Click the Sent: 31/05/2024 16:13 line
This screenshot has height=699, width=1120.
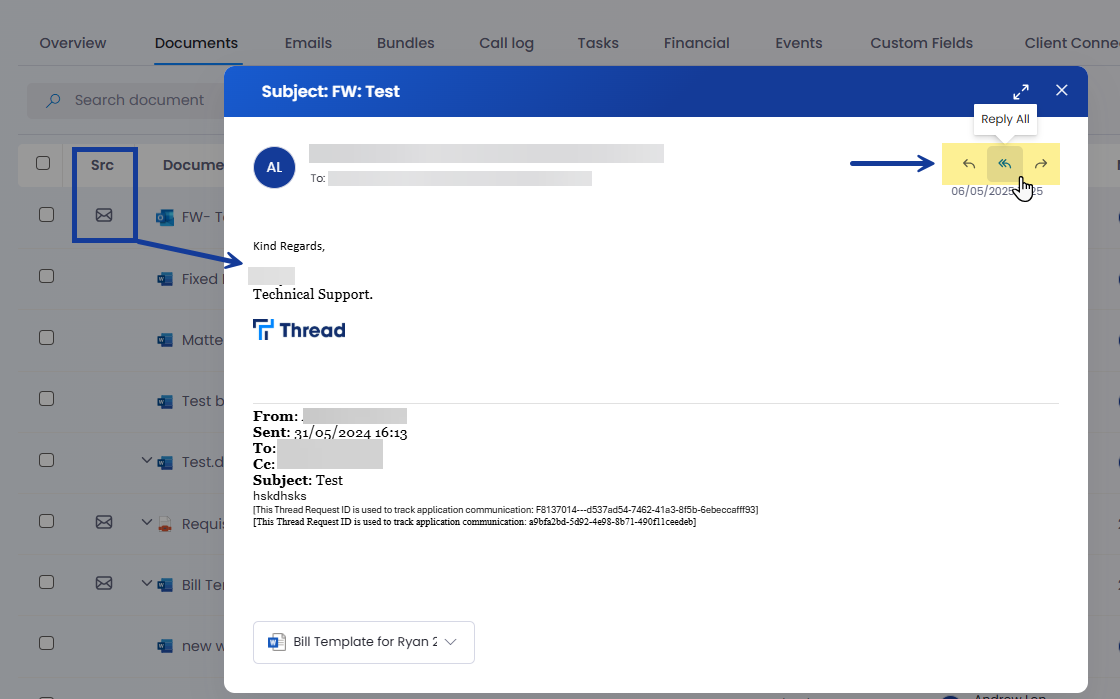330,432
